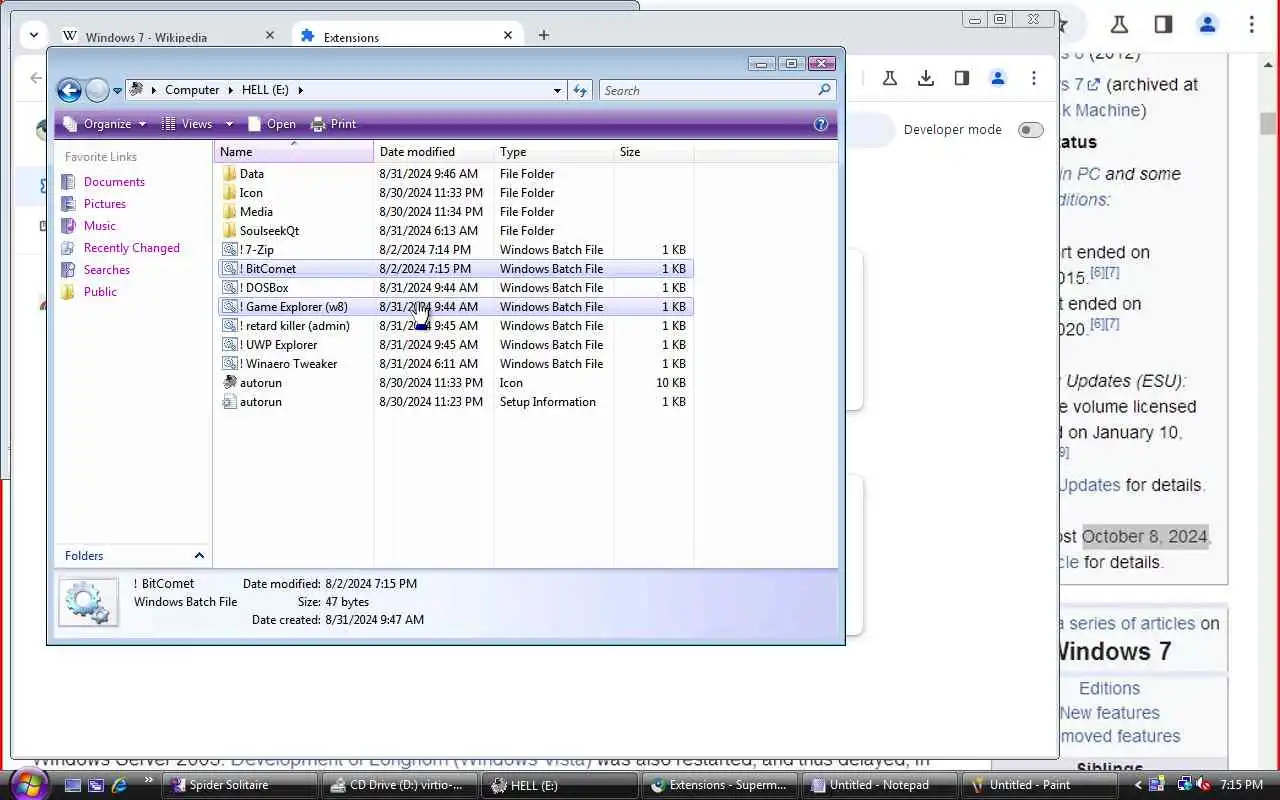This screenshot has height=800, width=1280.
Task: Click the Wikipedia page vertical scrollbar thumb
Action: click(x=1268, y=124)
